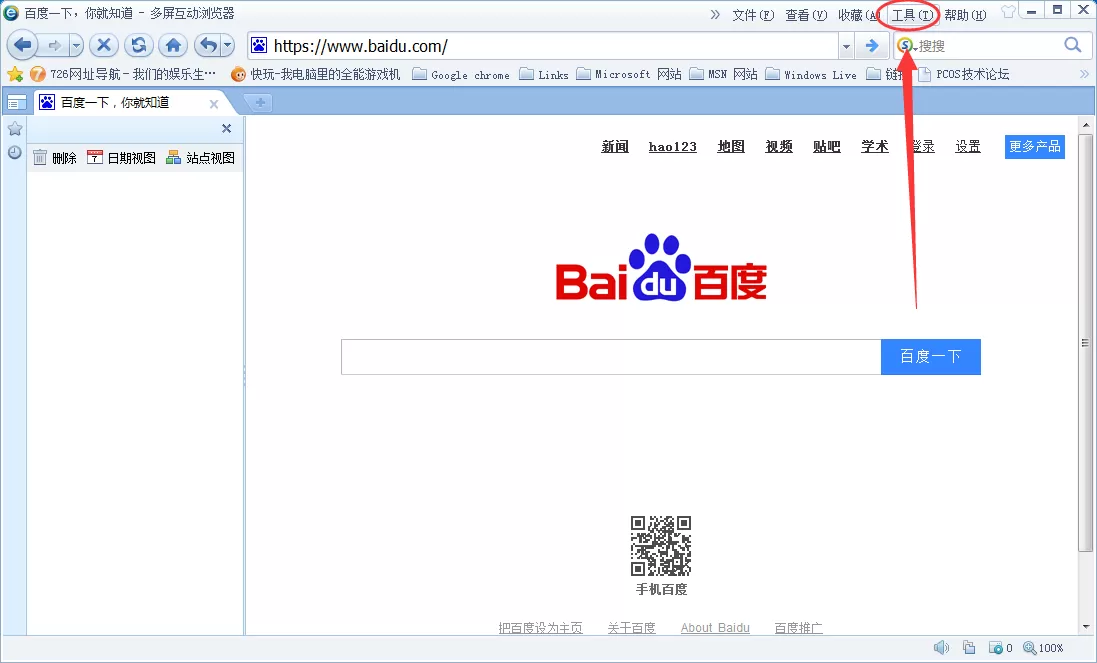Click the blue Go arrow button
Screen dimensions: 1097x663
[872, 46]
